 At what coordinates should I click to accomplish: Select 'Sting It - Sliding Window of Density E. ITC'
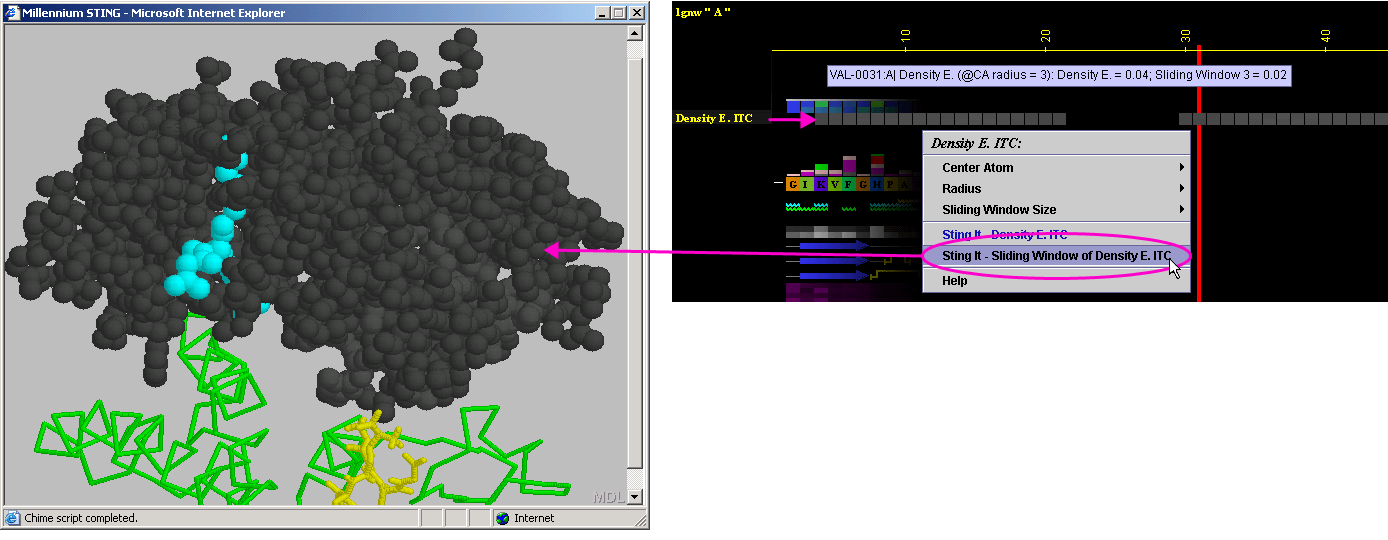1056,256
